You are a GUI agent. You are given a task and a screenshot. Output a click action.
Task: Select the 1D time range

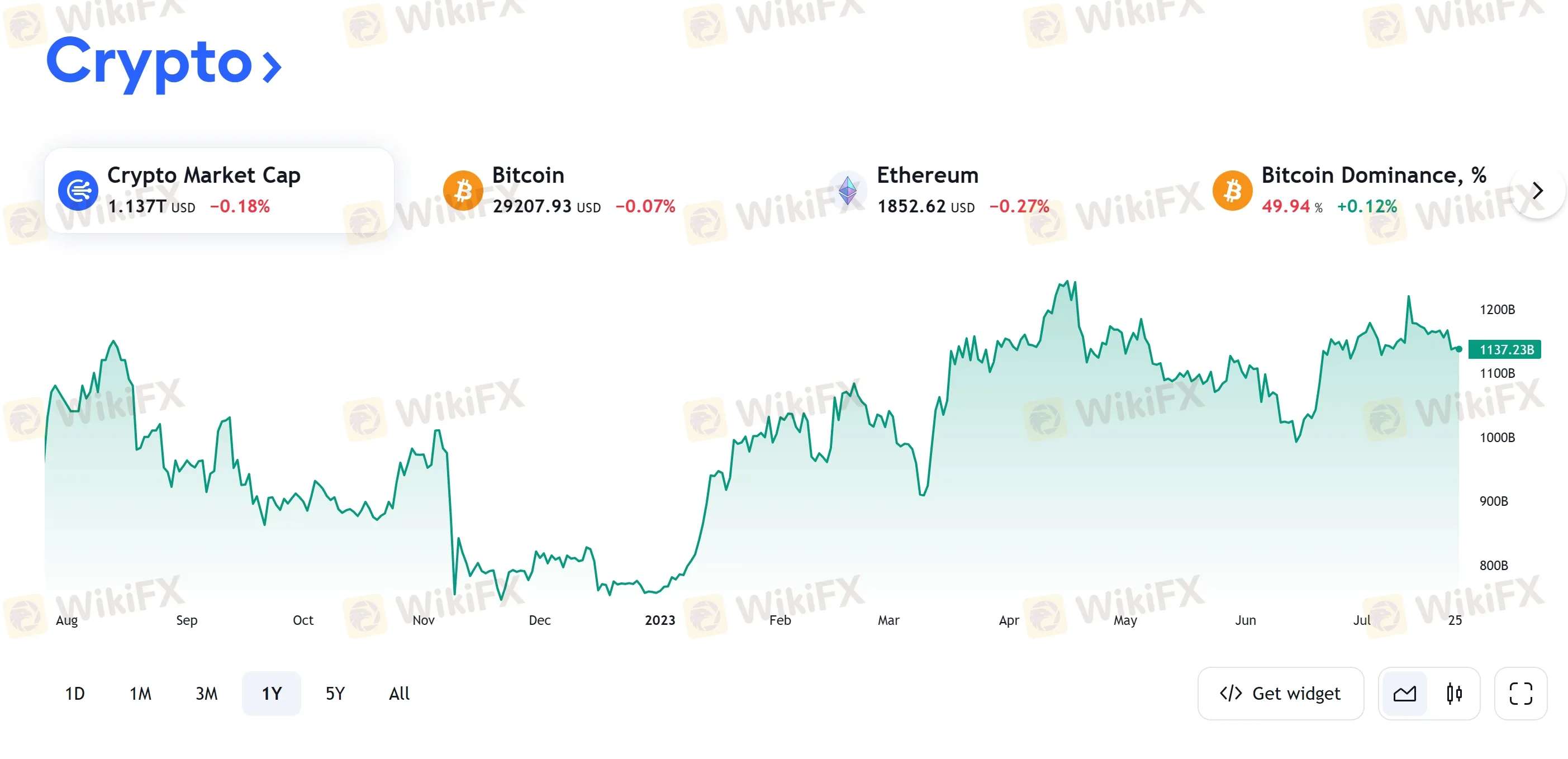75,693
